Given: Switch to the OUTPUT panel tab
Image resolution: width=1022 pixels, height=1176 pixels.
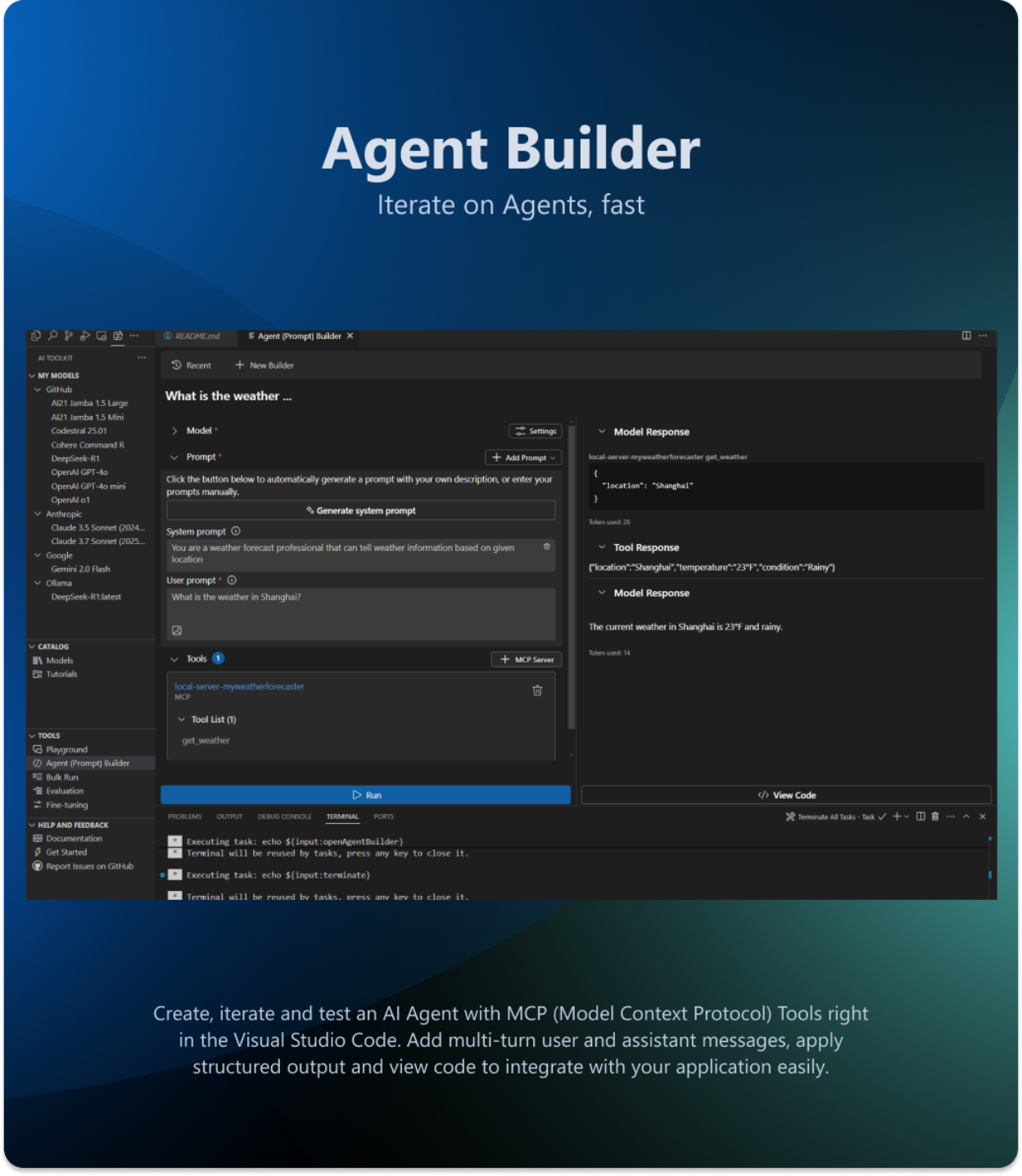Looking at the screenshot, I should click(229, 816).
